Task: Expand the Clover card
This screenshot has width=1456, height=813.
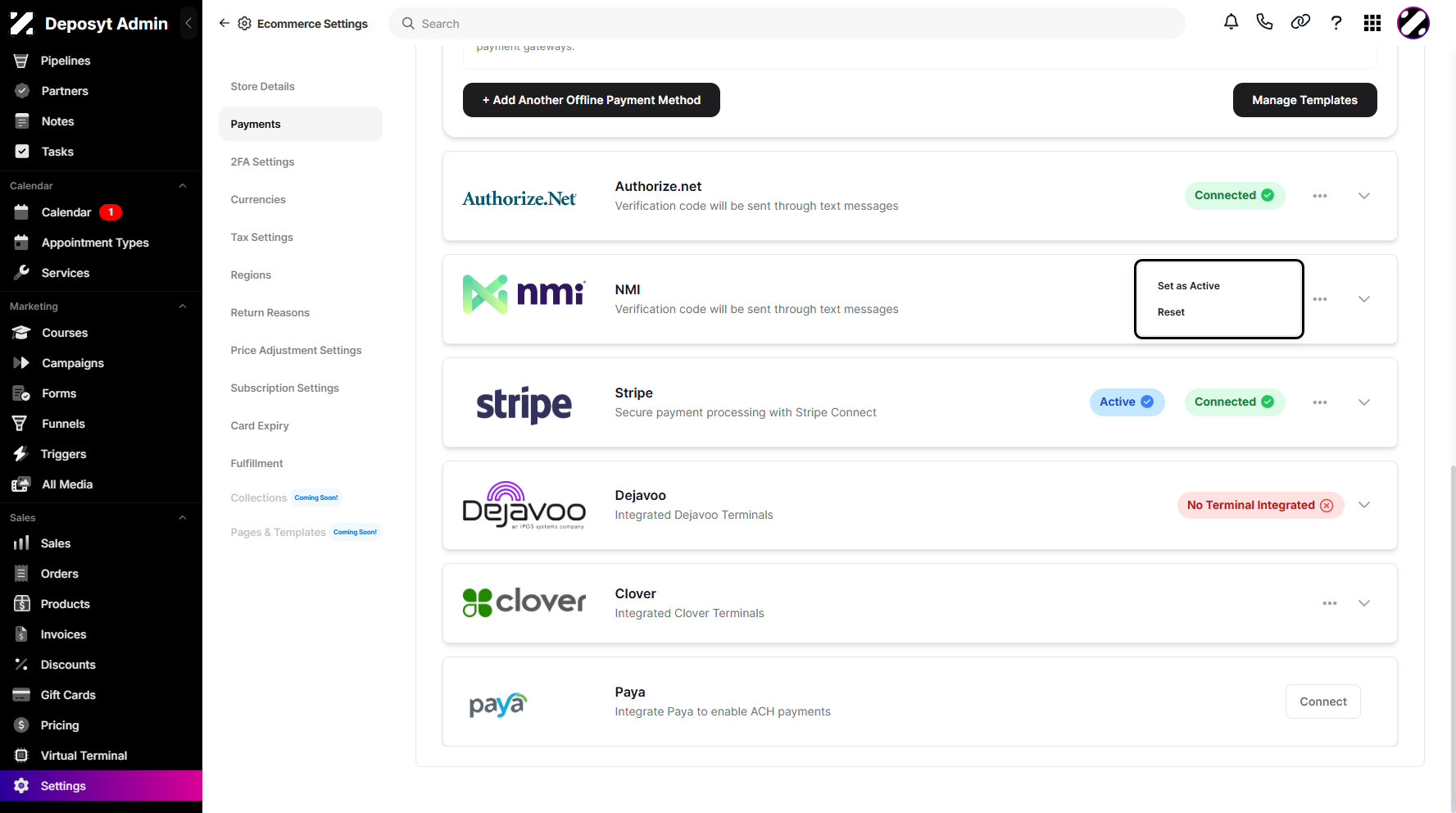Action: click(x=1364, y=603)
